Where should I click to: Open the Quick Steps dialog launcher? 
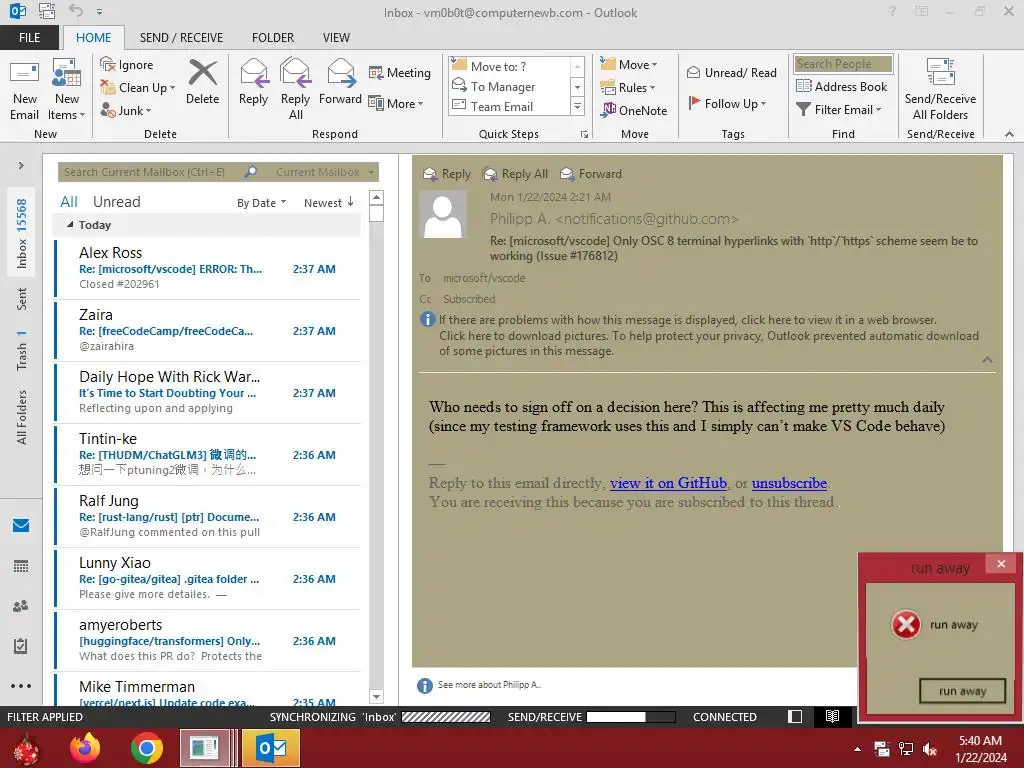(x=584, y=135)
